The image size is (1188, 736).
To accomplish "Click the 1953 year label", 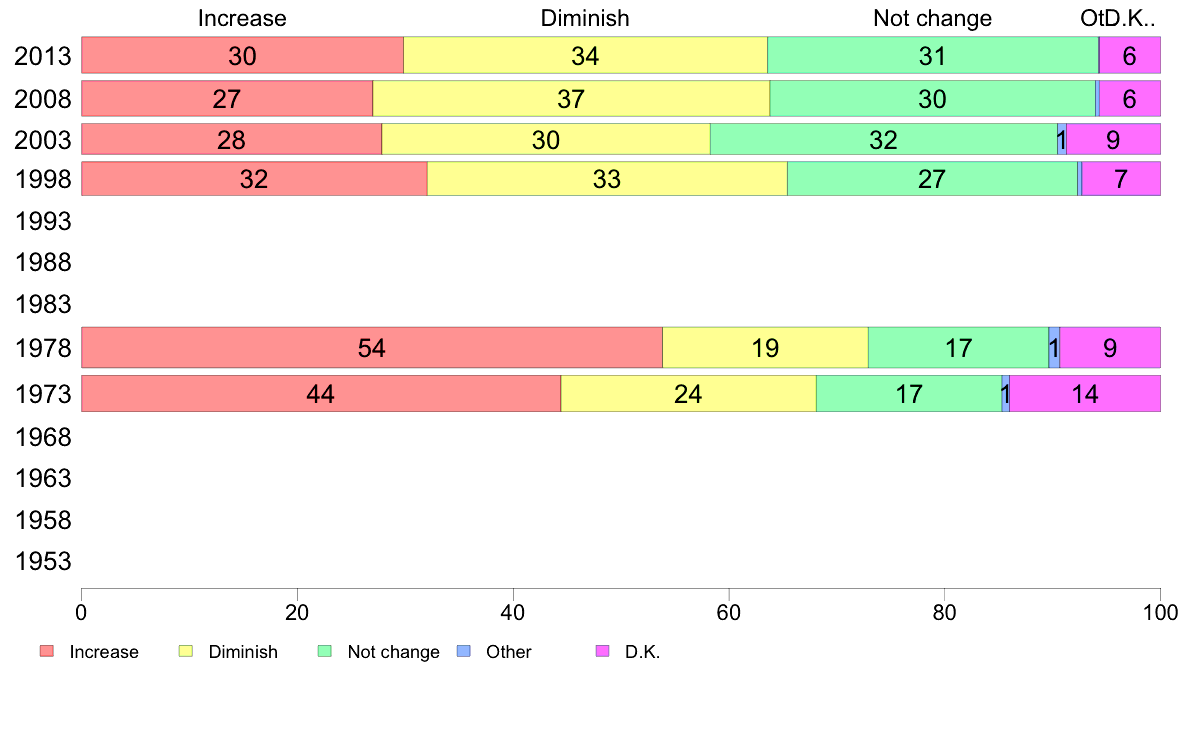I will tap(43, 562).
